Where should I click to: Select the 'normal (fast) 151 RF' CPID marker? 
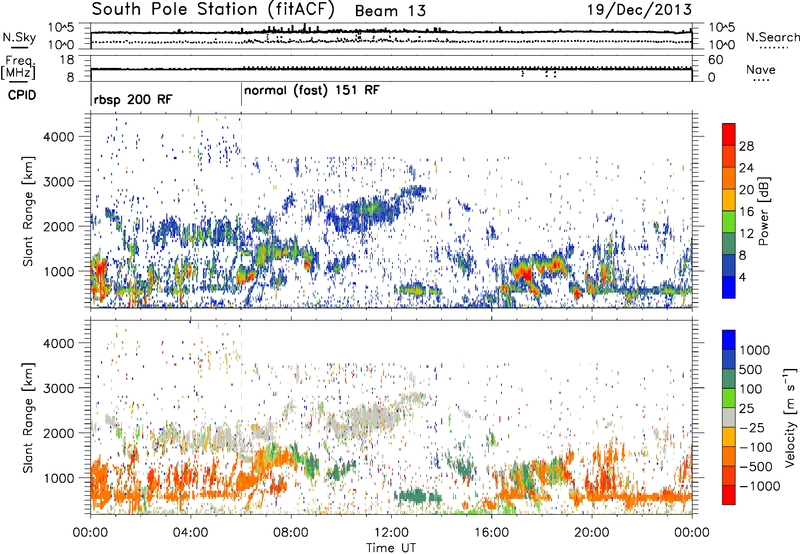click(312, 90)
